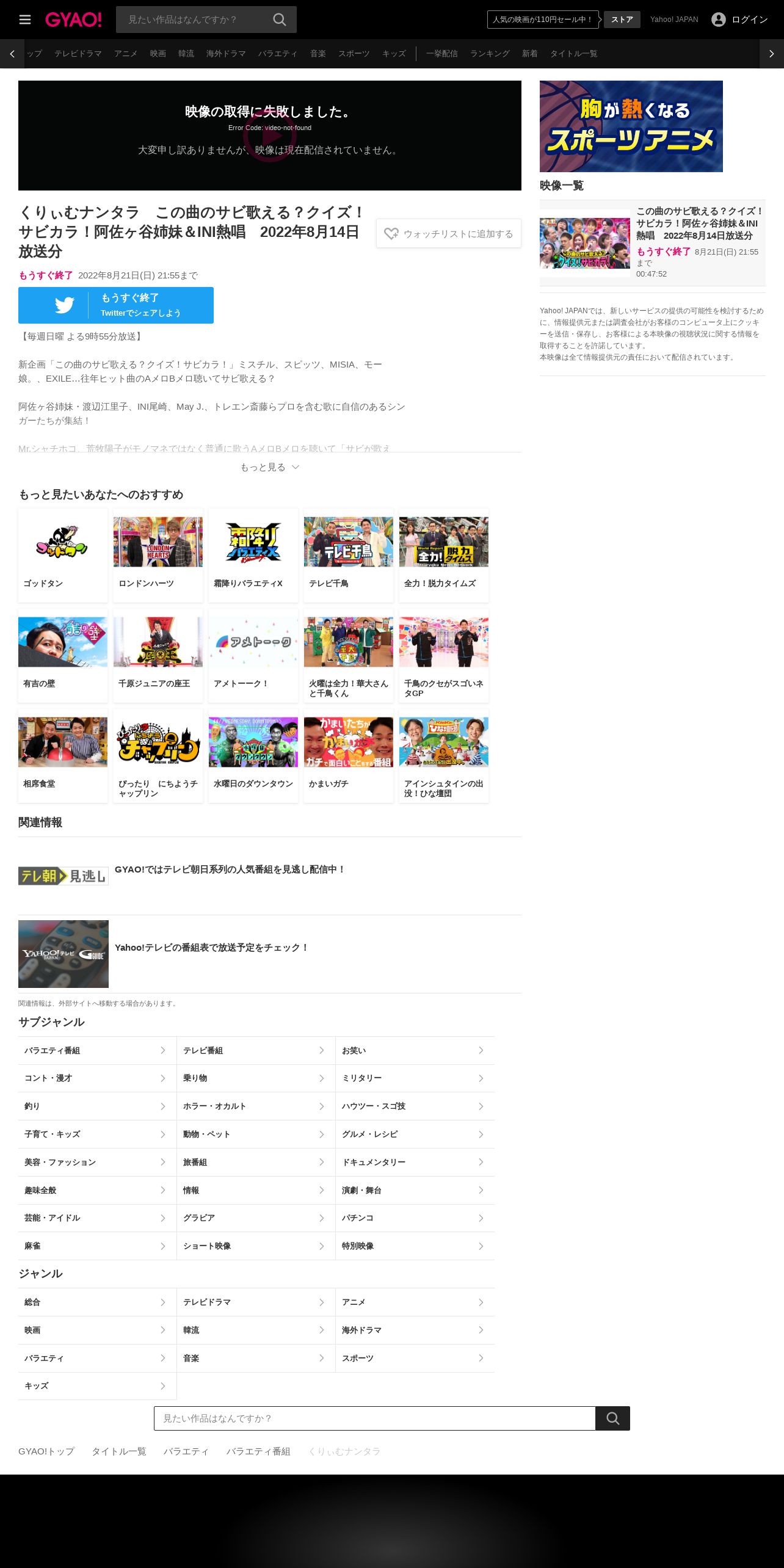
Task: Click the footer search magnifier button
Action: coord(612,1418)
